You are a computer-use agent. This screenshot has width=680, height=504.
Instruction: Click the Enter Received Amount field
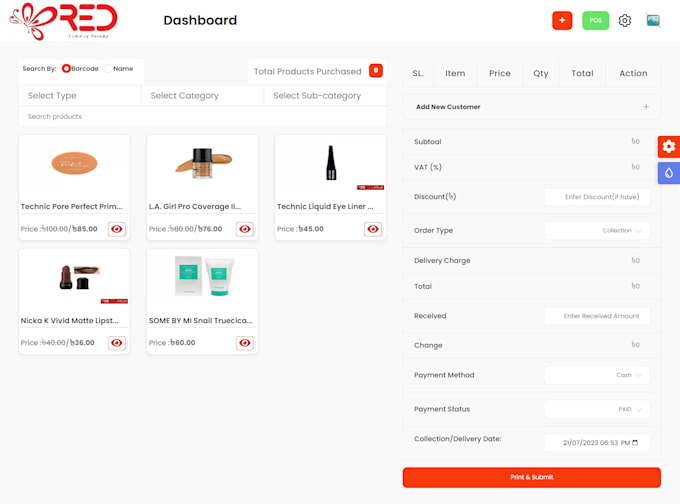click(x=597, y=316)
